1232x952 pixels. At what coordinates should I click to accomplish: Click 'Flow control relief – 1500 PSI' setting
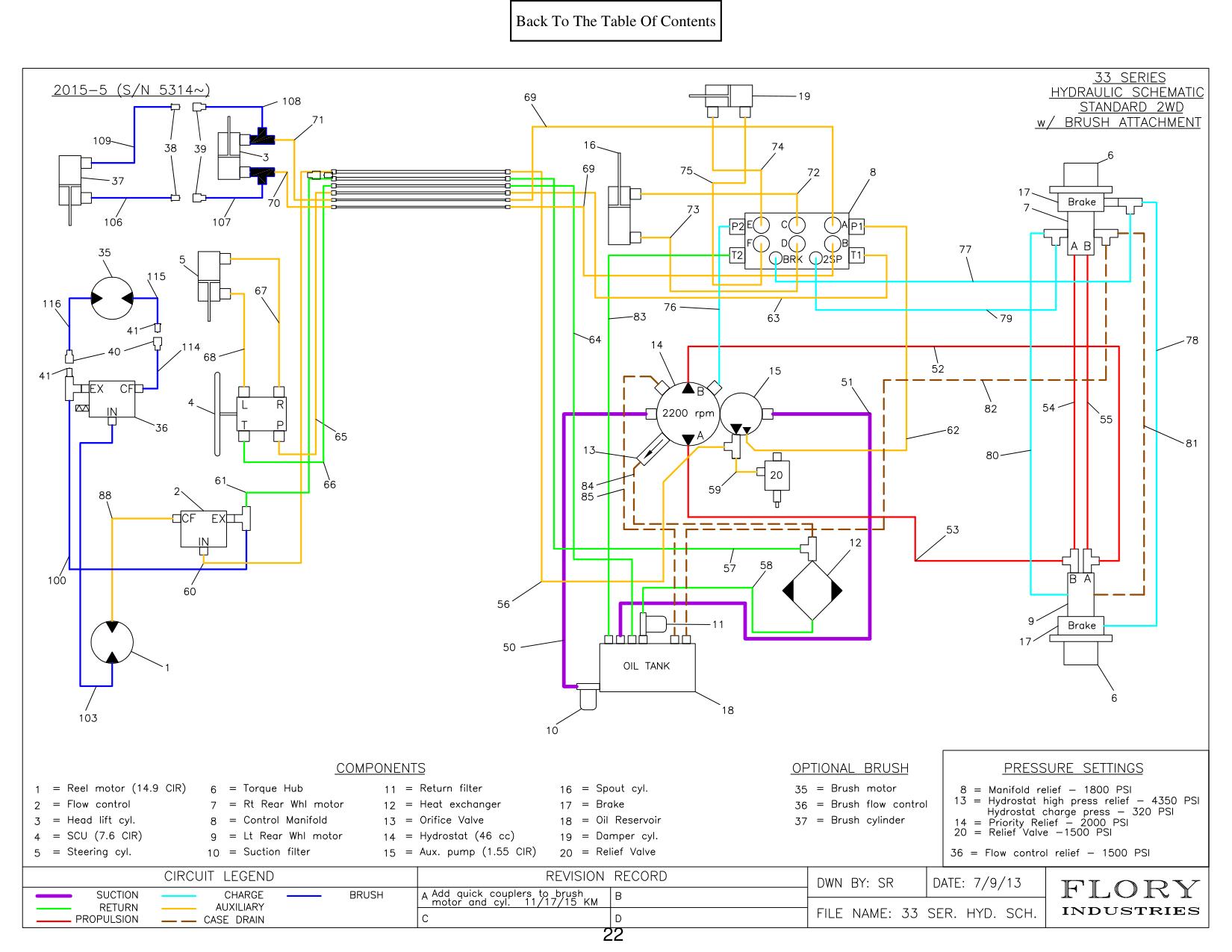pos(1050,853)
